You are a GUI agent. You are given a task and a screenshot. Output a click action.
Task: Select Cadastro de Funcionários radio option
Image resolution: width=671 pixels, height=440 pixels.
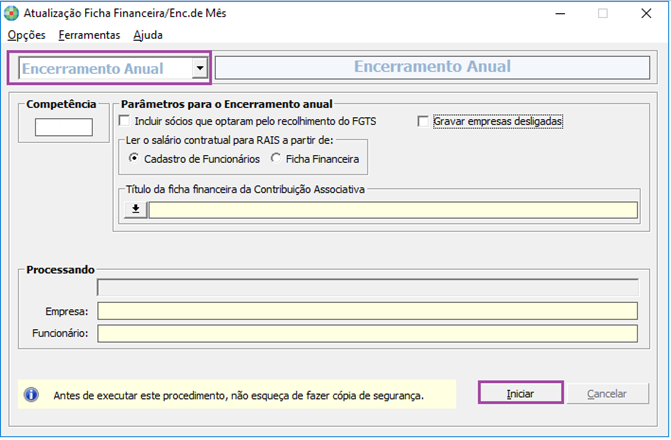[134, 158]
